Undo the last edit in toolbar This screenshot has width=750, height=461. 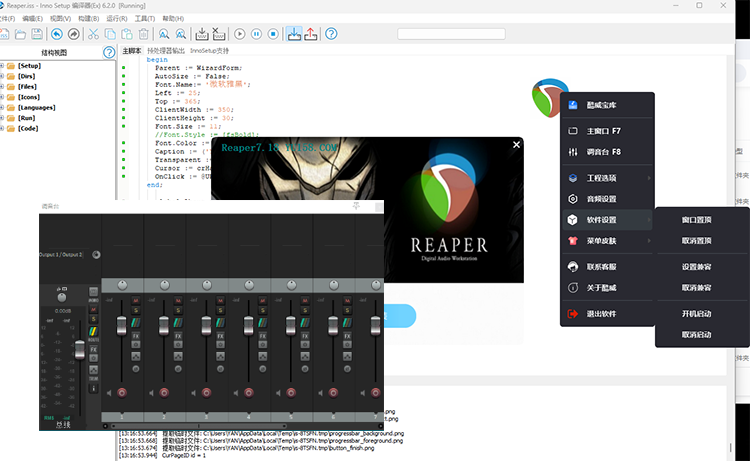tap(57, 34)
